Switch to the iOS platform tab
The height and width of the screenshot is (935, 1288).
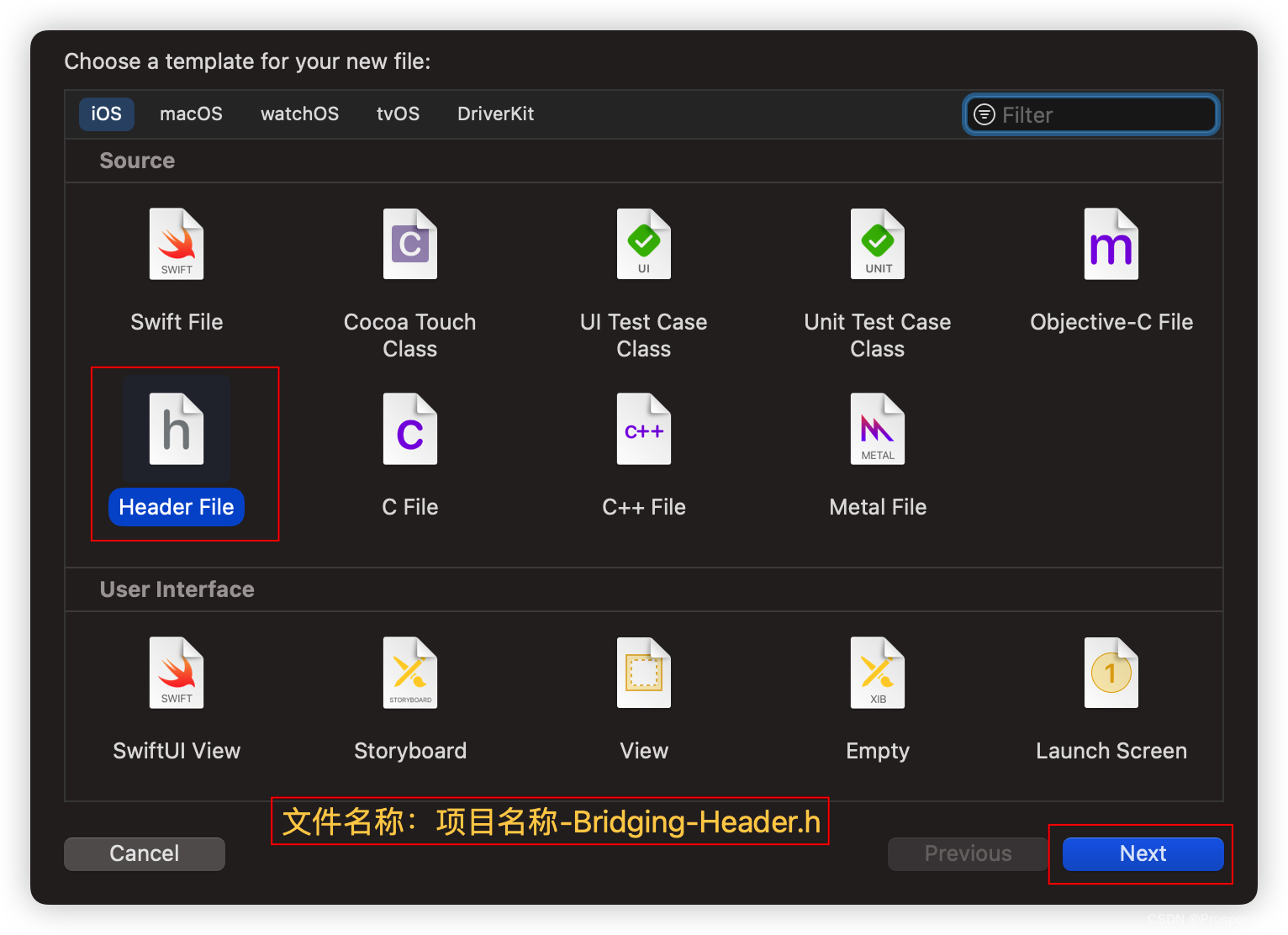click(107, 114)
